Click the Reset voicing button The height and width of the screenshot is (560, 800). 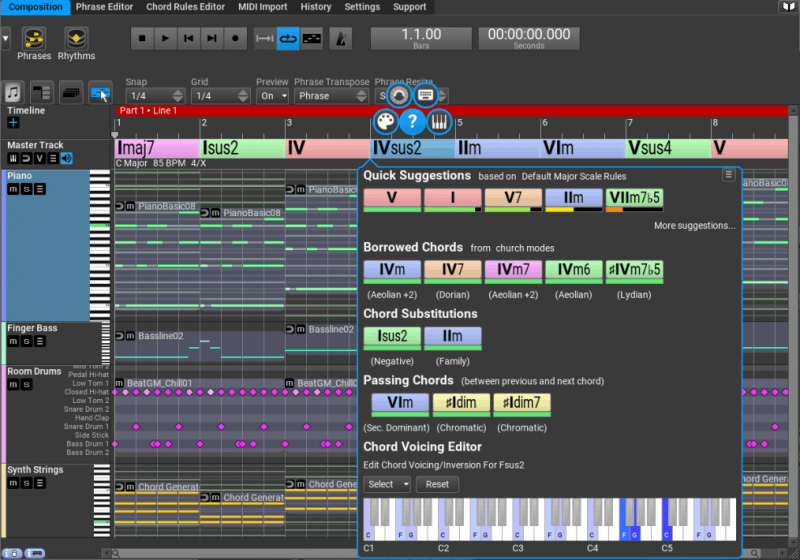437,484
